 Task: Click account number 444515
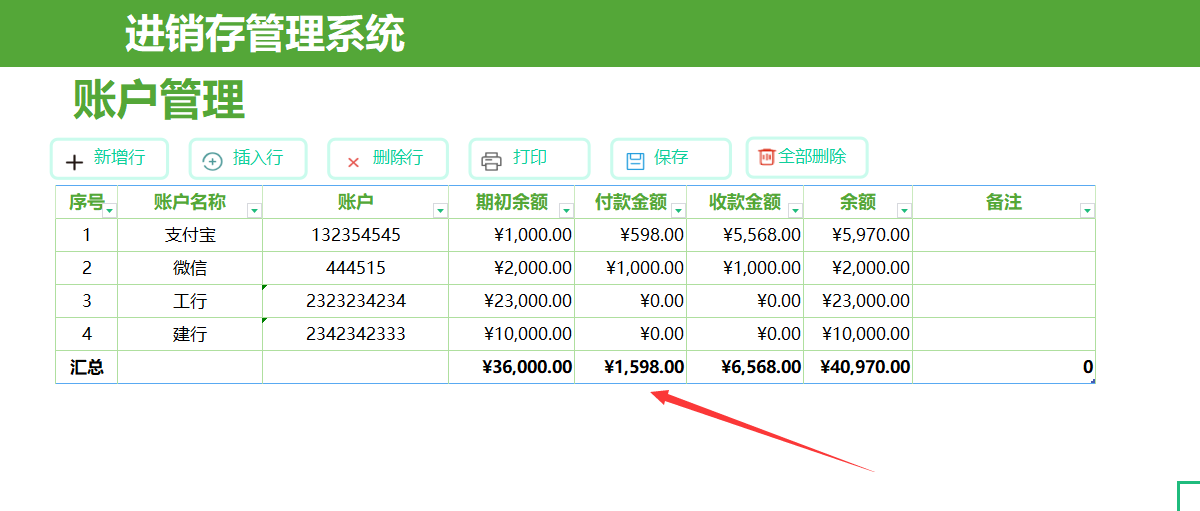tap(356, 268)
